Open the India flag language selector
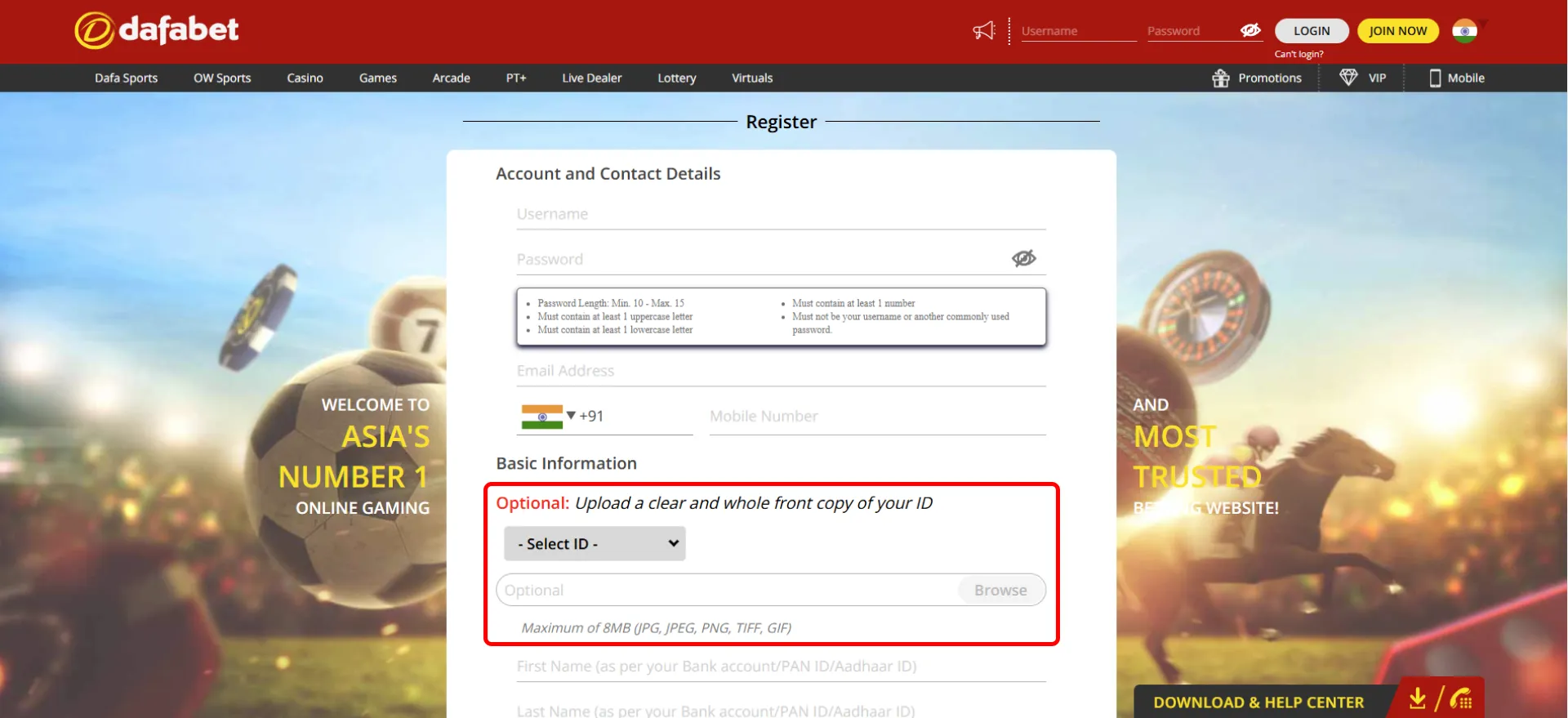Screen dimensions: 1568x718 coord(1465,31)
